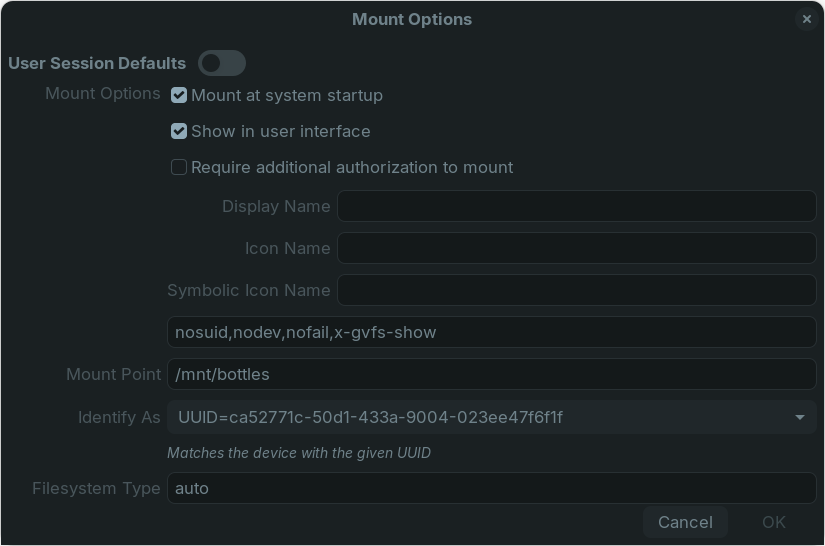The image size is (825, 546).
Task: Click the nosuid,nodev,nofail options field
Action: (x=491, y=332)
